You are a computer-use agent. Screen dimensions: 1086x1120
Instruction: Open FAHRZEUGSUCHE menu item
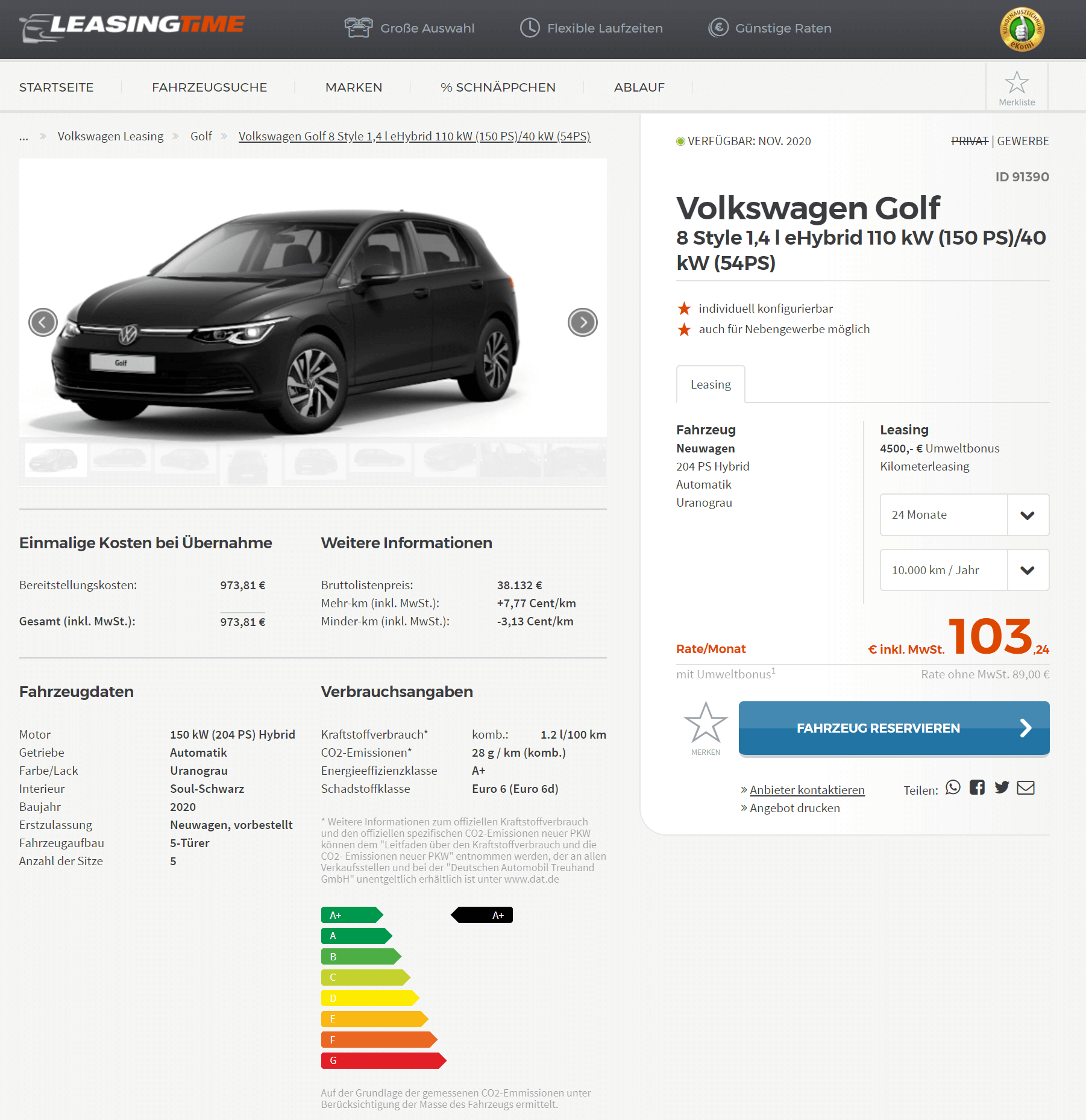coord(209,87)
